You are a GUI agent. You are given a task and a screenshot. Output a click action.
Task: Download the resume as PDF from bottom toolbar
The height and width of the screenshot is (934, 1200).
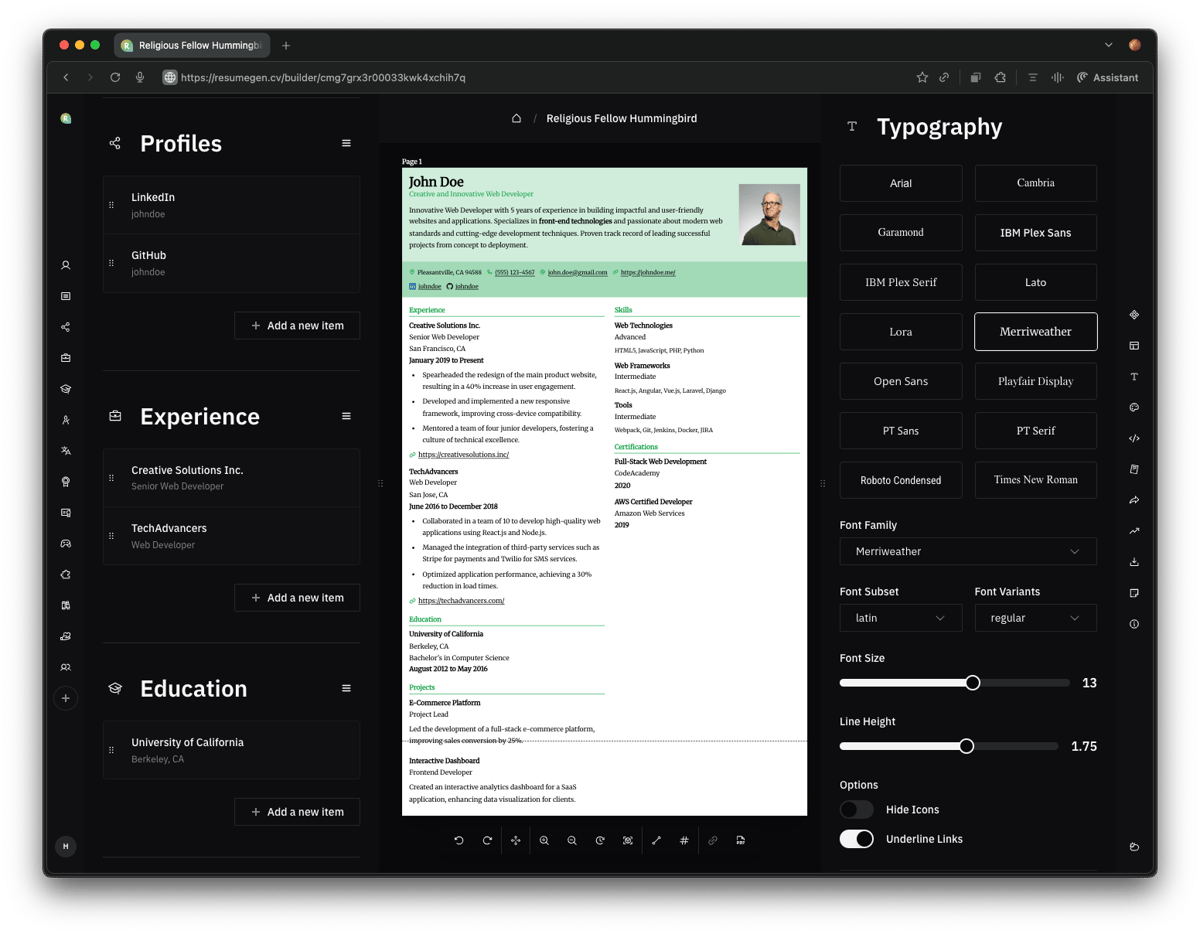point(740,841)
